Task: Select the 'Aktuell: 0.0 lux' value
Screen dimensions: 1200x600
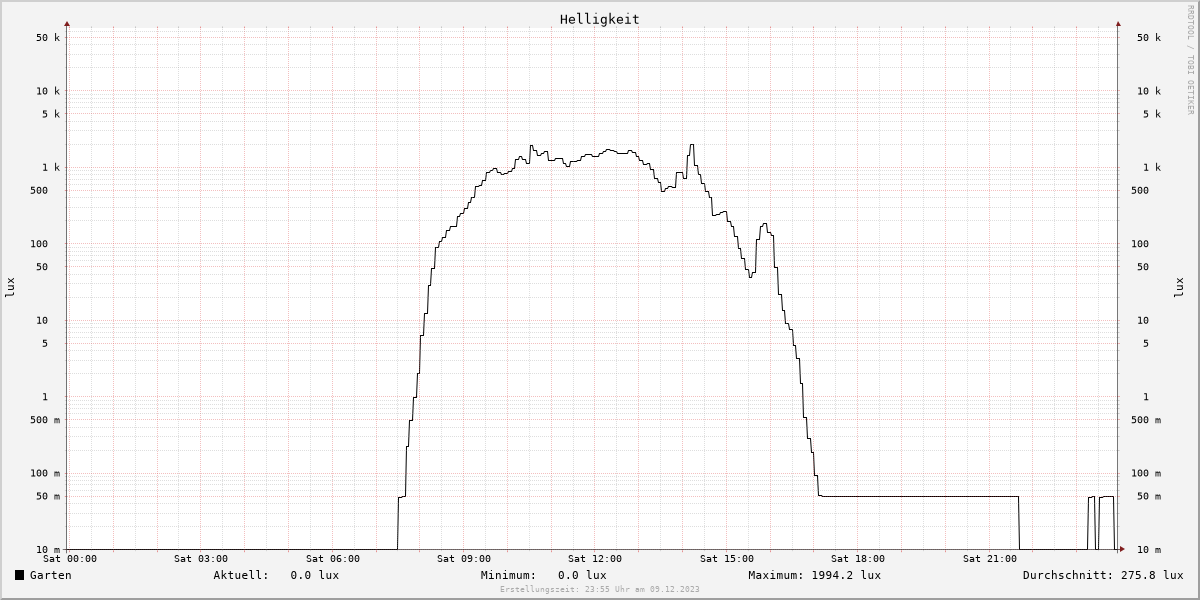Action: [x=276, y=575]
